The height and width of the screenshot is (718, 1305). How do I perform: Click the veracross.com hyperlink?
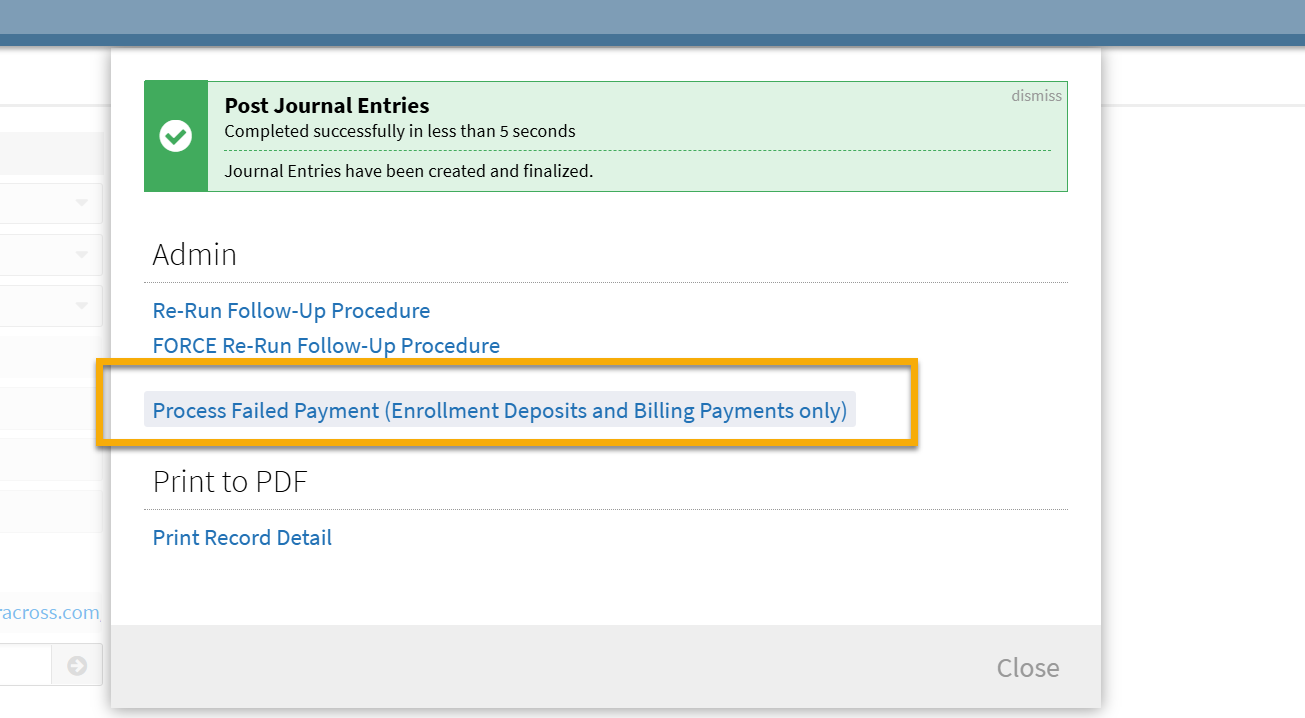[x=50, y=612]
